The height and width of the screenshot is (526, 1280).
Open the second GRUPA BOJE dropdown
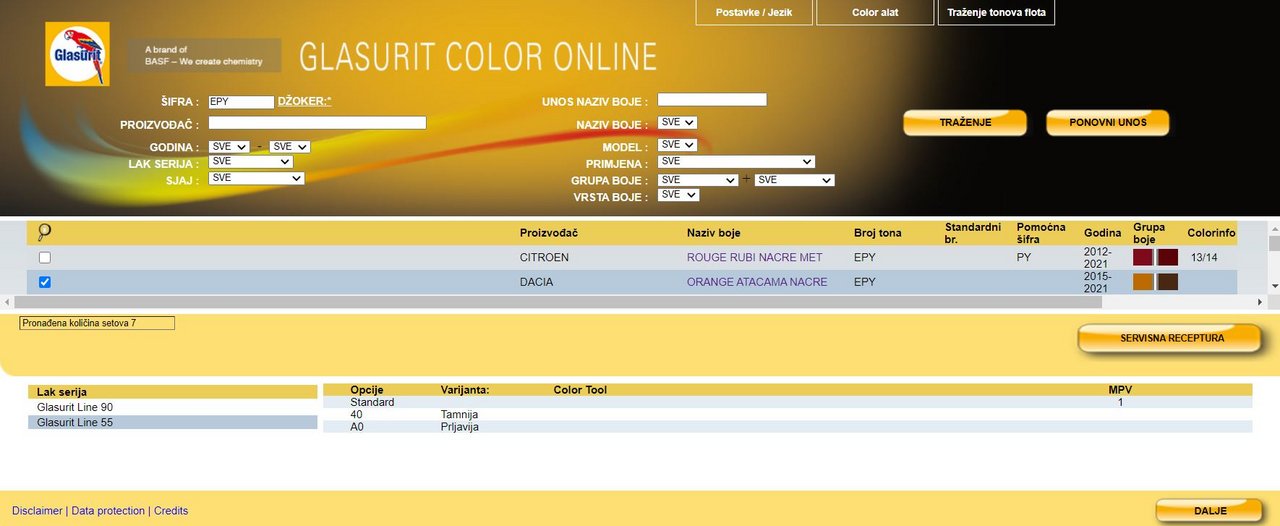tap(794, 180)
